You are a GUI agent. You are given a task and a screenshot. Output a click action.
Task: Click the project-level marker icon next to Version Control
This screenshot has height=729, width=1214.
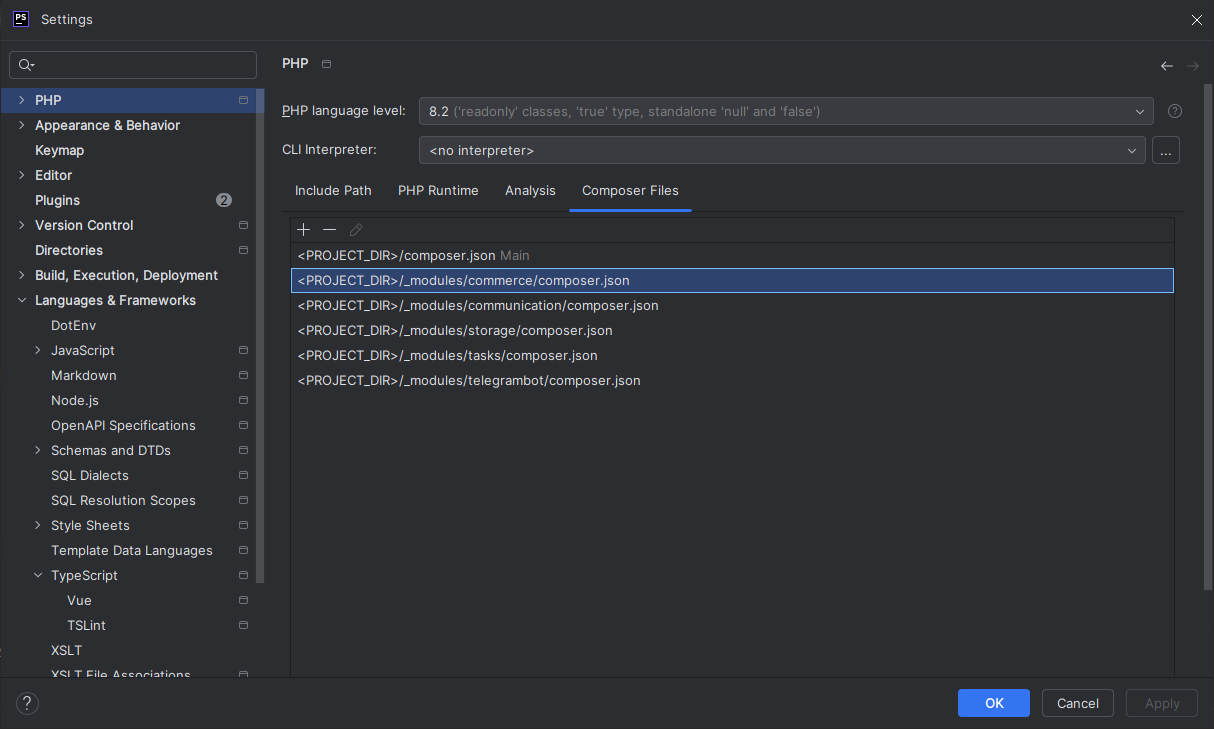(243, 226)
